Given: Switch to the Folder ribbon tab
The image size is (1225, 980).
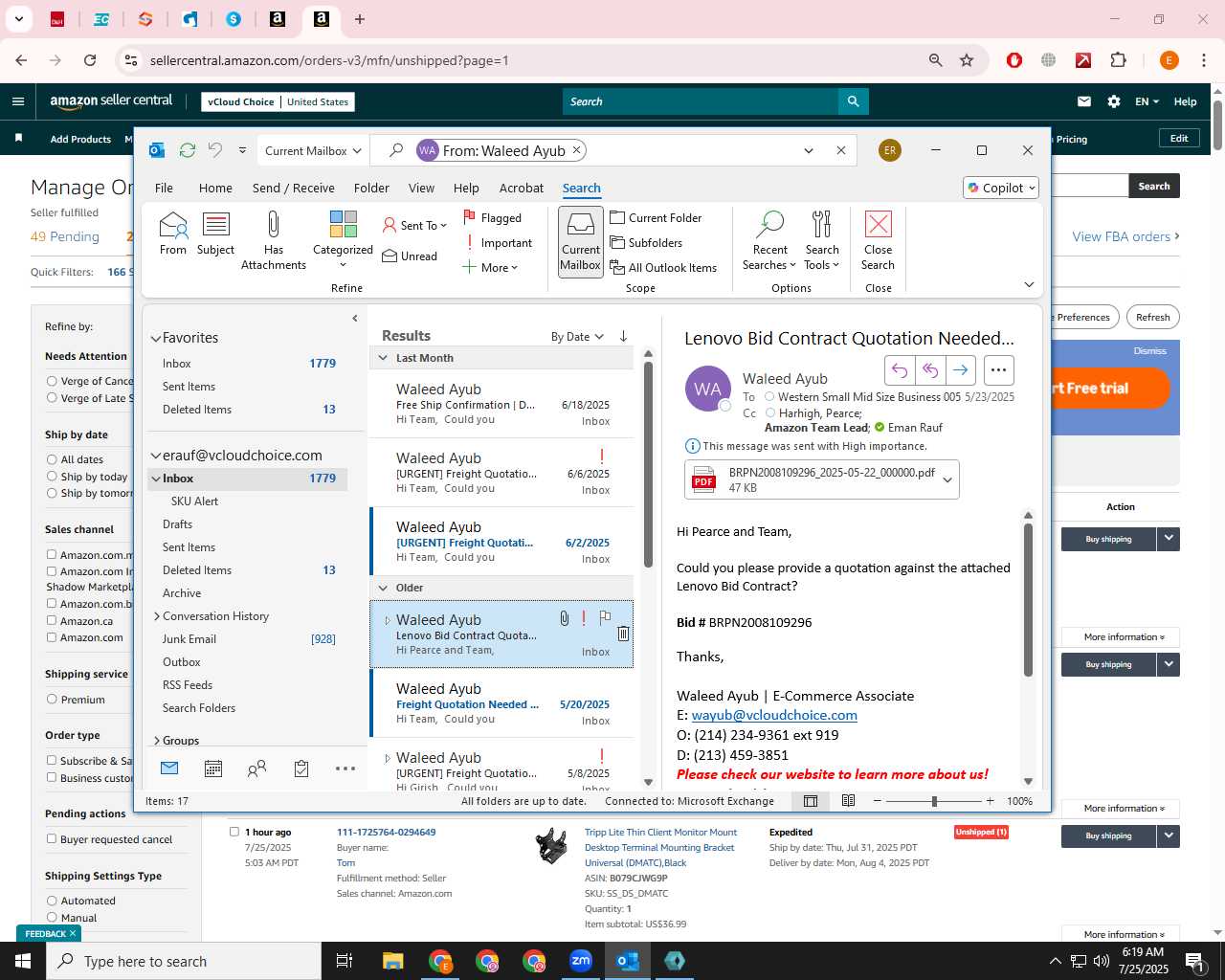Looking at the screenshot, I should pyautogui.click(x=371, y=189).
